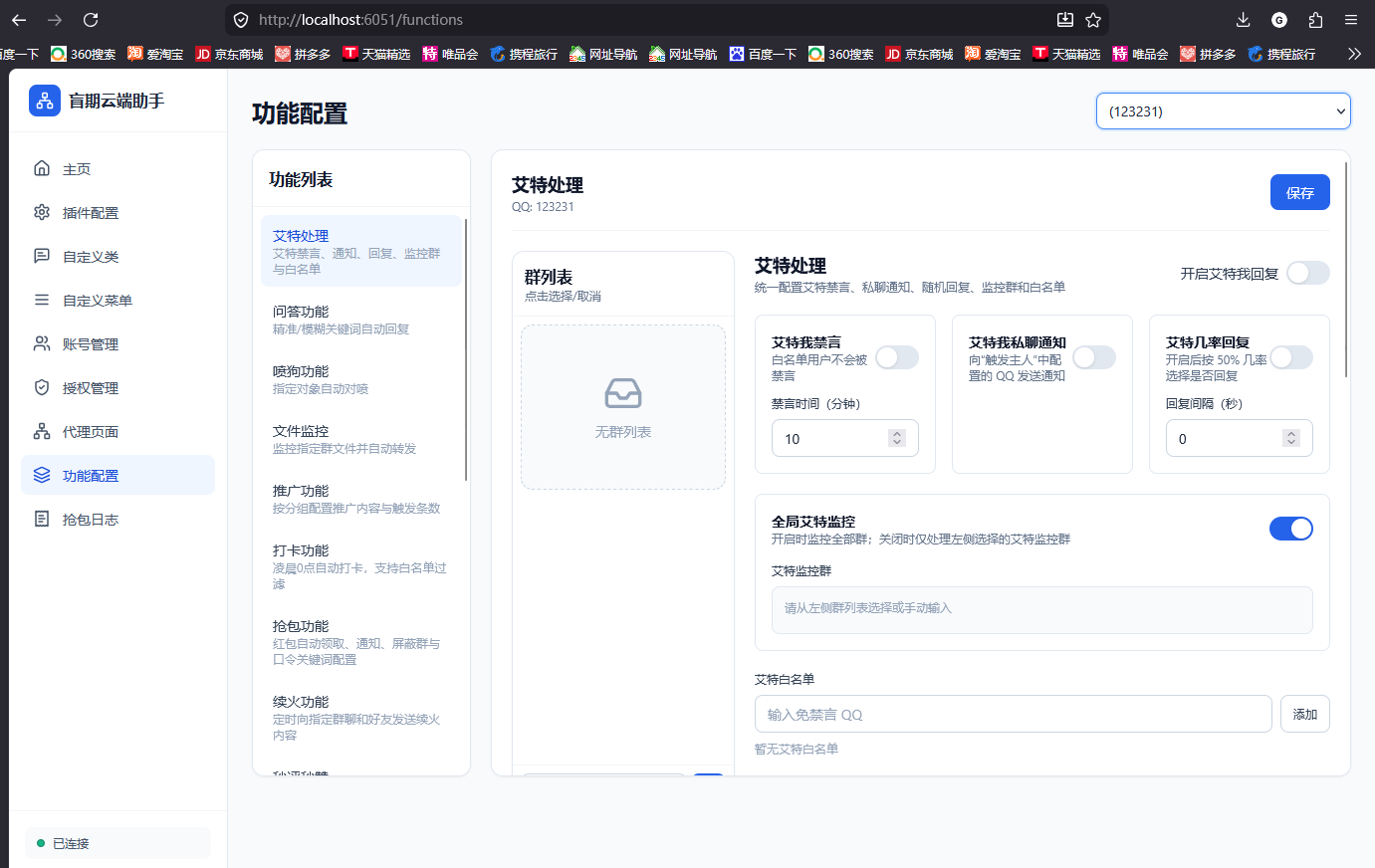Enable the 开启艾特我回复 switch
This screenshot has width=1375, height=868.
click(x=1307, y=273)
